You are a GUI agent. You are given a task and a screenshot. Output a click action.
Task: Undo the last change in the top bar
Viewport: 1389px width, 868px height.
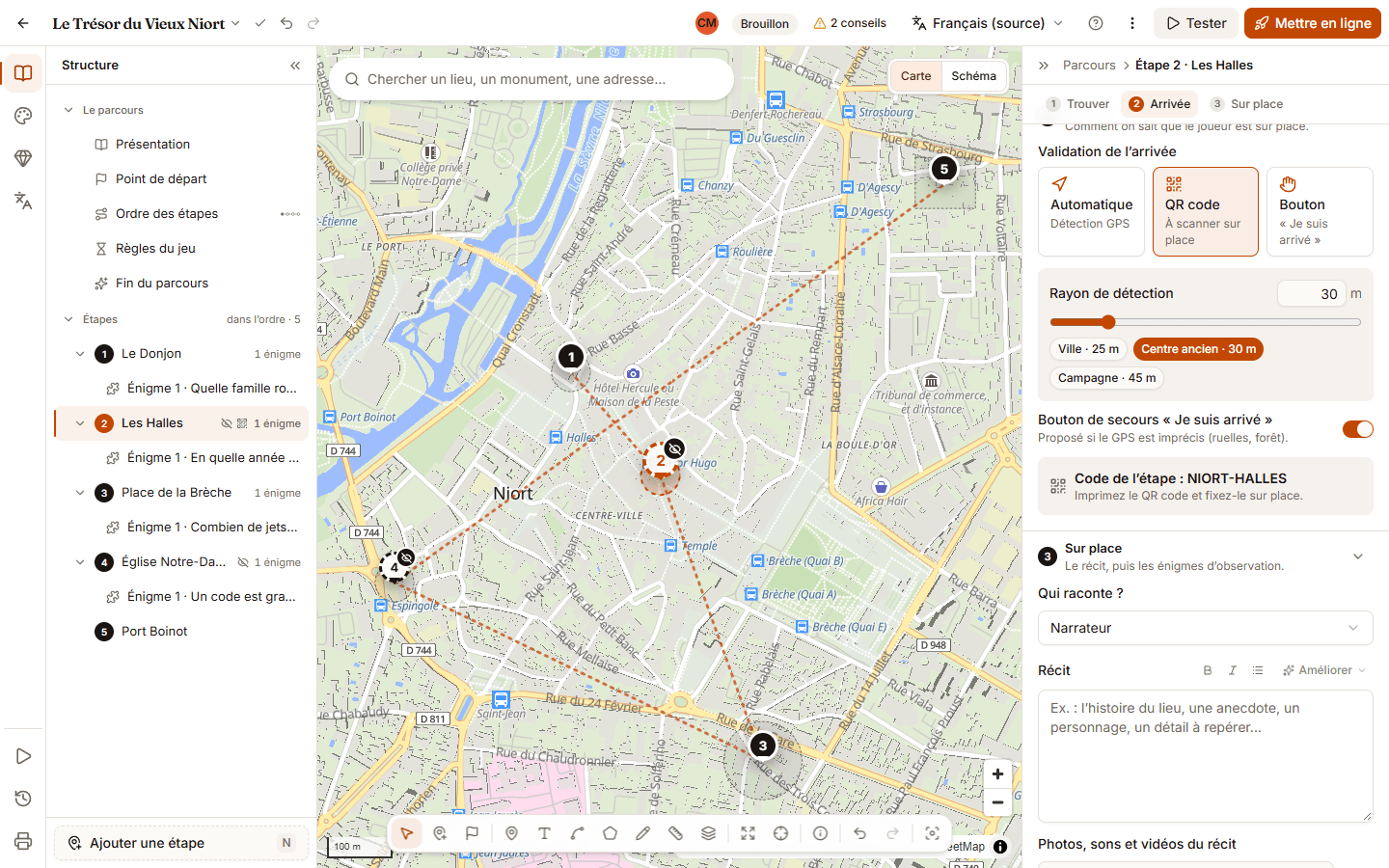pos(286,23)
